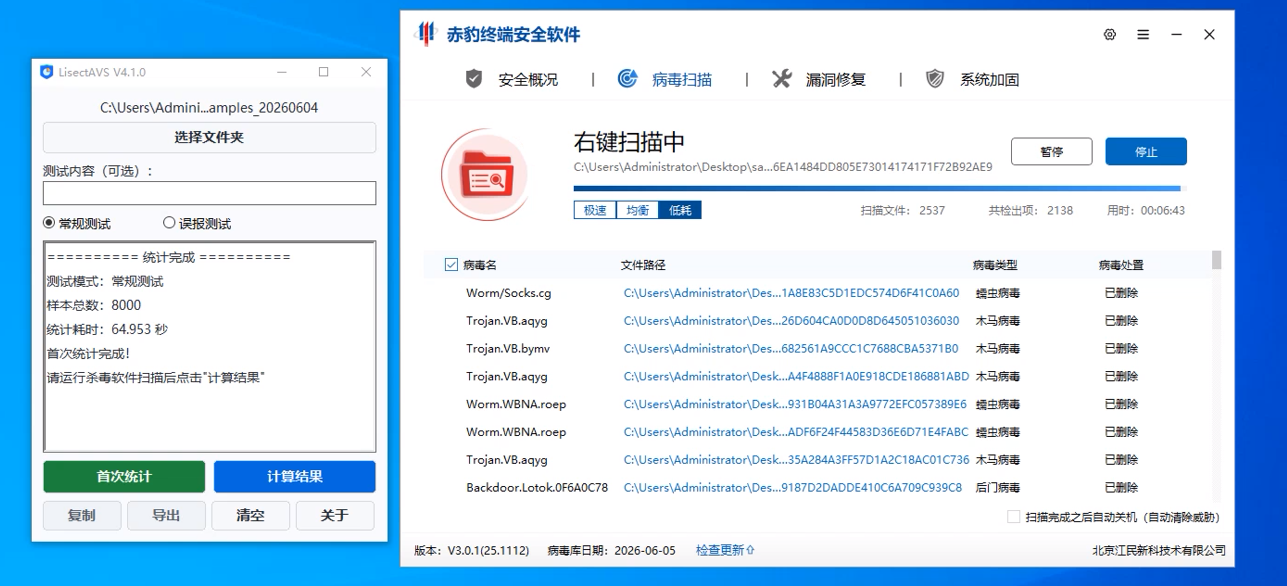This screenshot has height=586, width=1287.
Task: Click the red folder scan icon
Action: (x=485, y=176)
